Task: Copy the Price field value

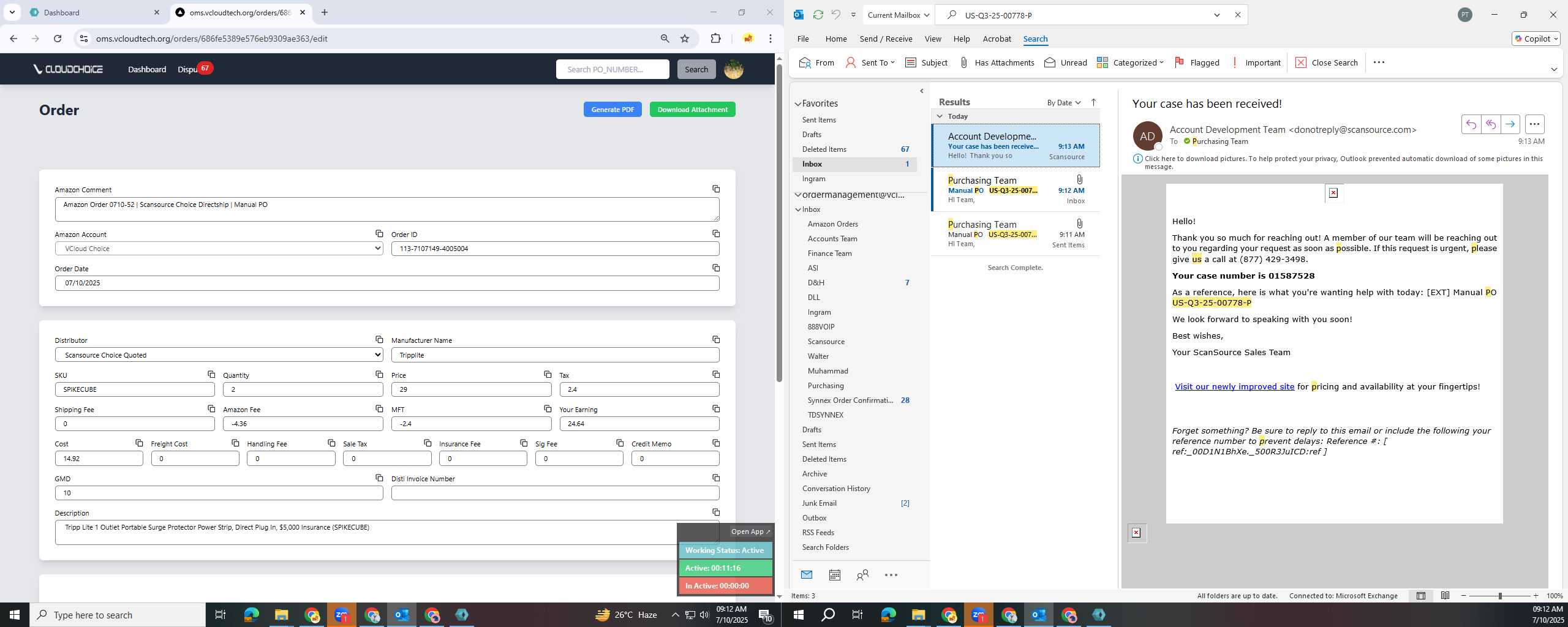Action: 548,375
